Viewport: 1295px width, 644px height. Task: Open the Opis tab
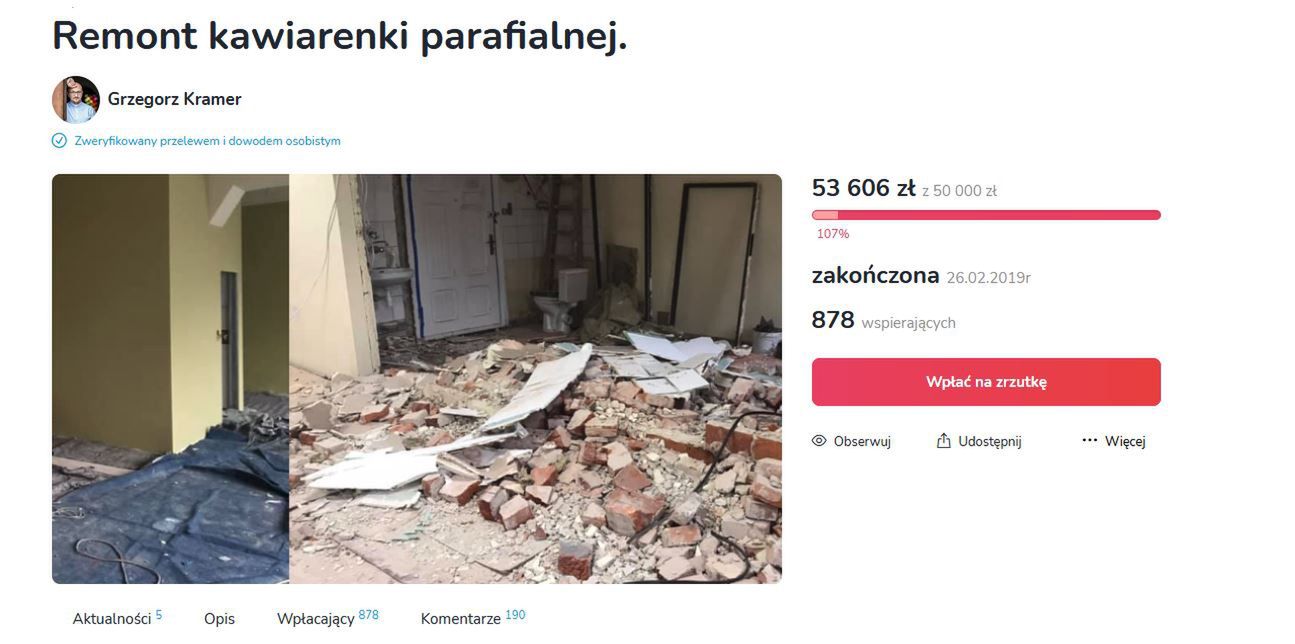coord(219,619)
